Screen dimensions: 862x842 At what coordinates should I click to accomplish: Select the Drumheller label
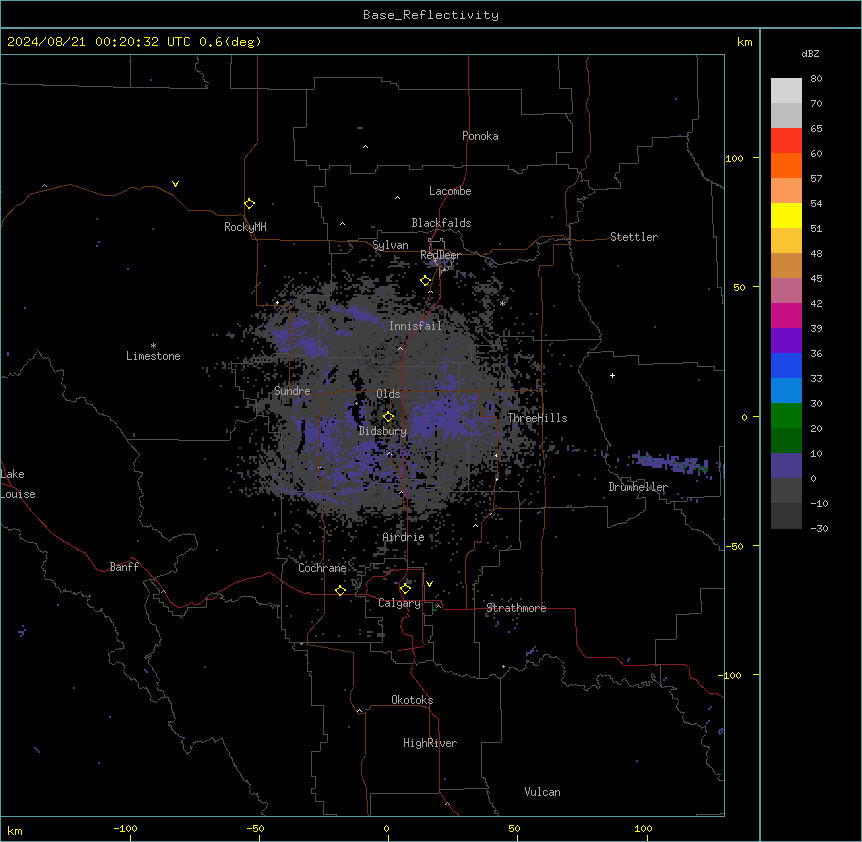point(638,487)
